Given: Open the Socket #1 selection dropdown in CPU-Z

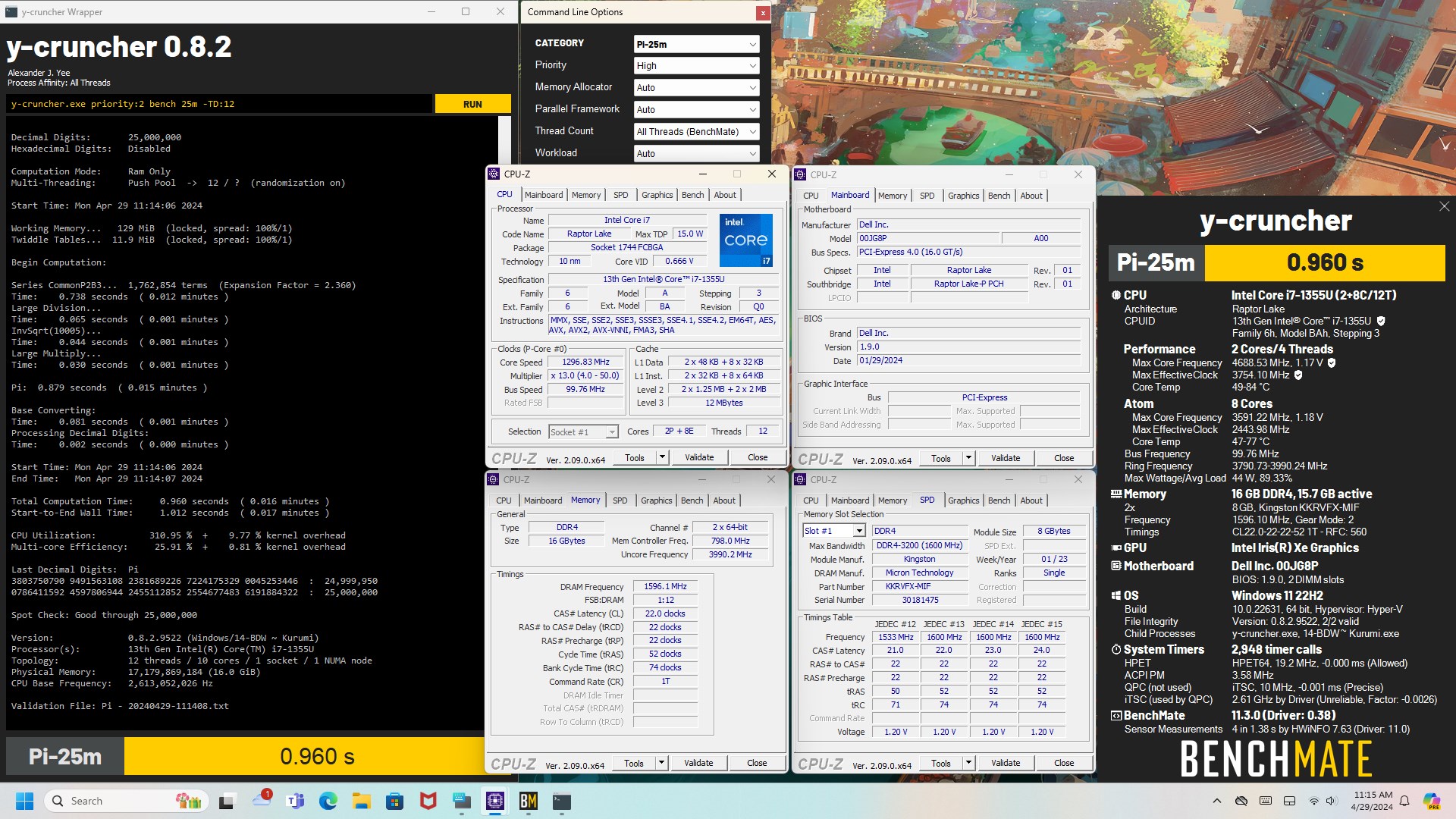Looking at the screenshot, I should (583, 432).
